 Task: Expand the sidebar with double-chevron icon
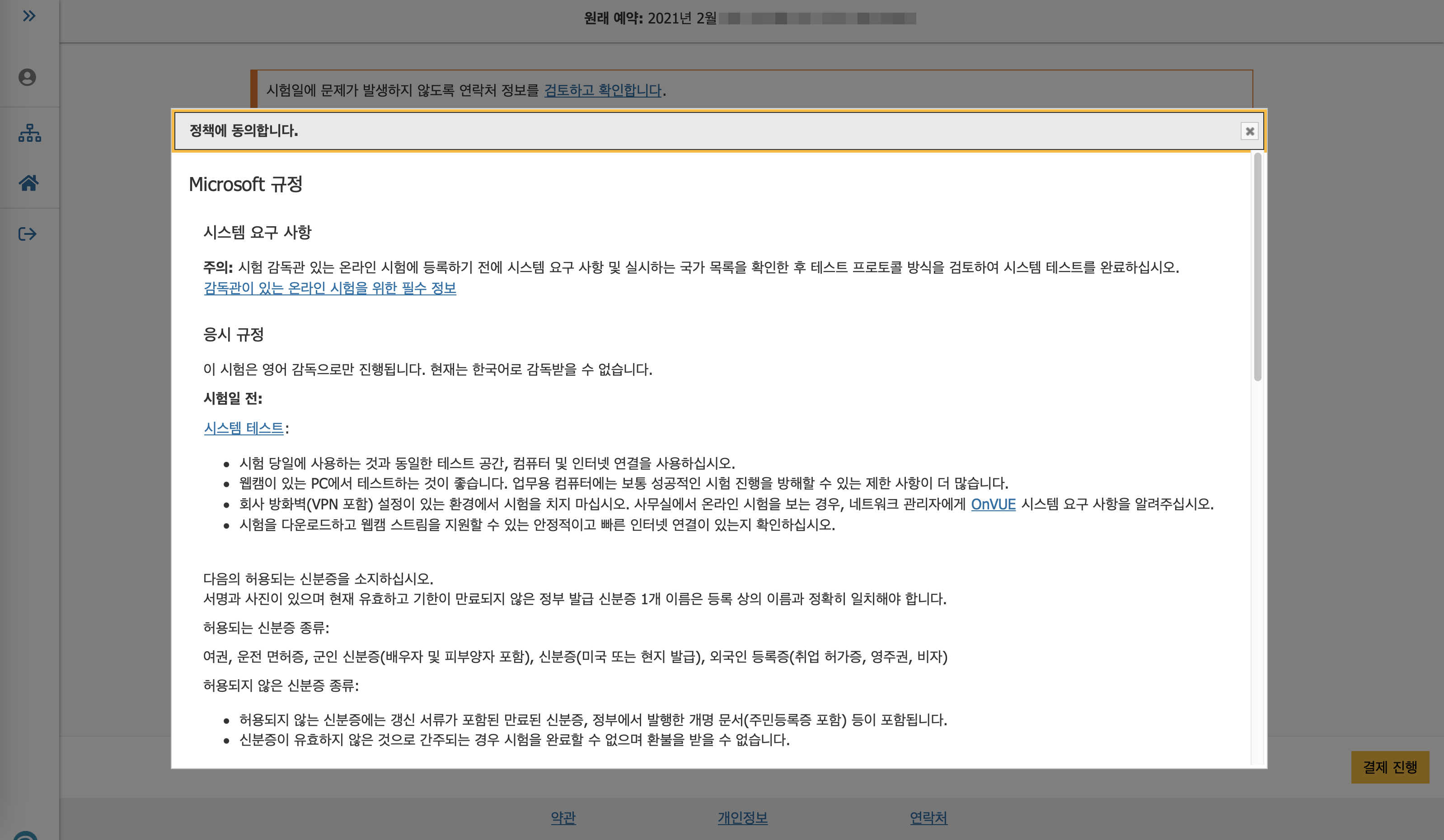click(28, 16)
